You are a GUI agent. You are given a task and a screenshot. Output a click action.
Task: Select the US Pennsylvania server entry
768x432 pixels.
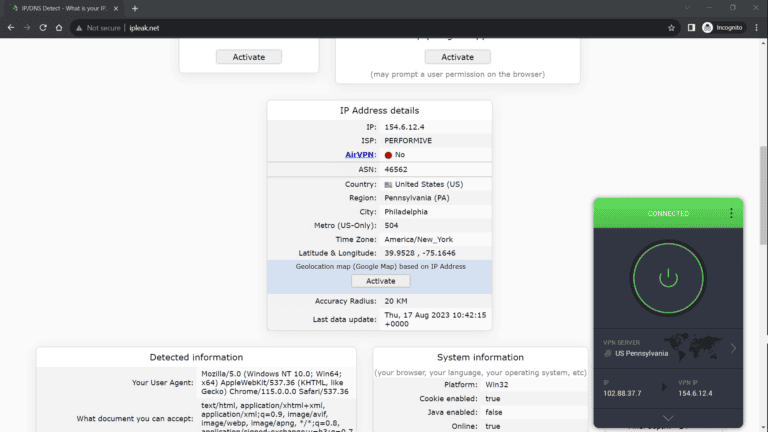click(x=636, y=355)
